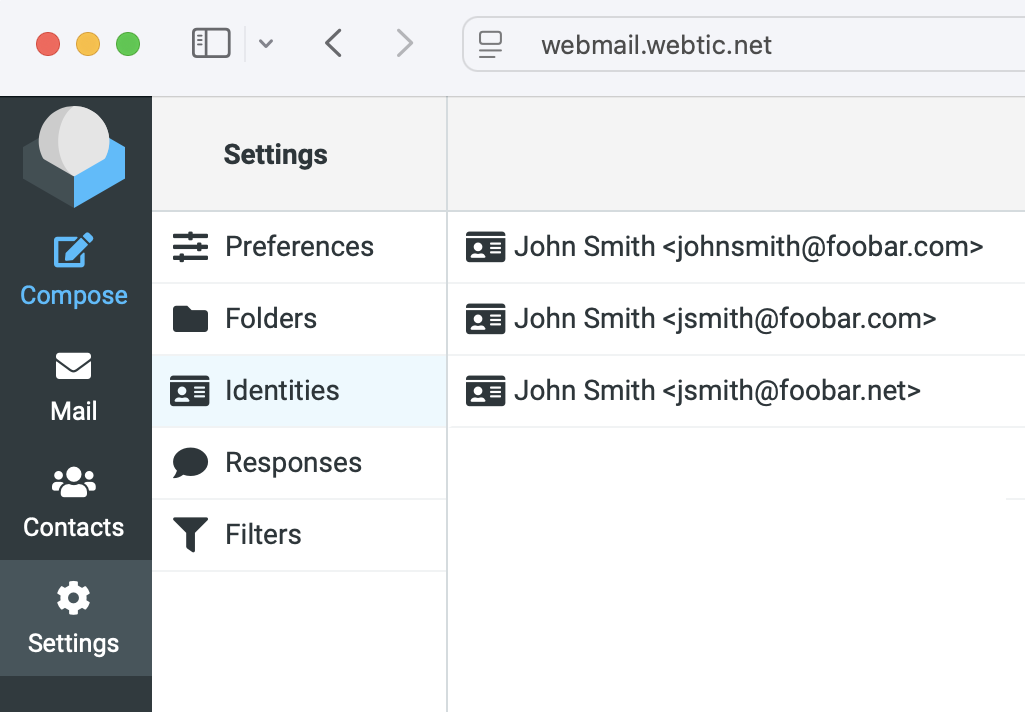This screenshot has width=1025, height=712.
Task: Select identity John Smith <johnsmith@foobar.com>
Action: [x=737, y=247]
